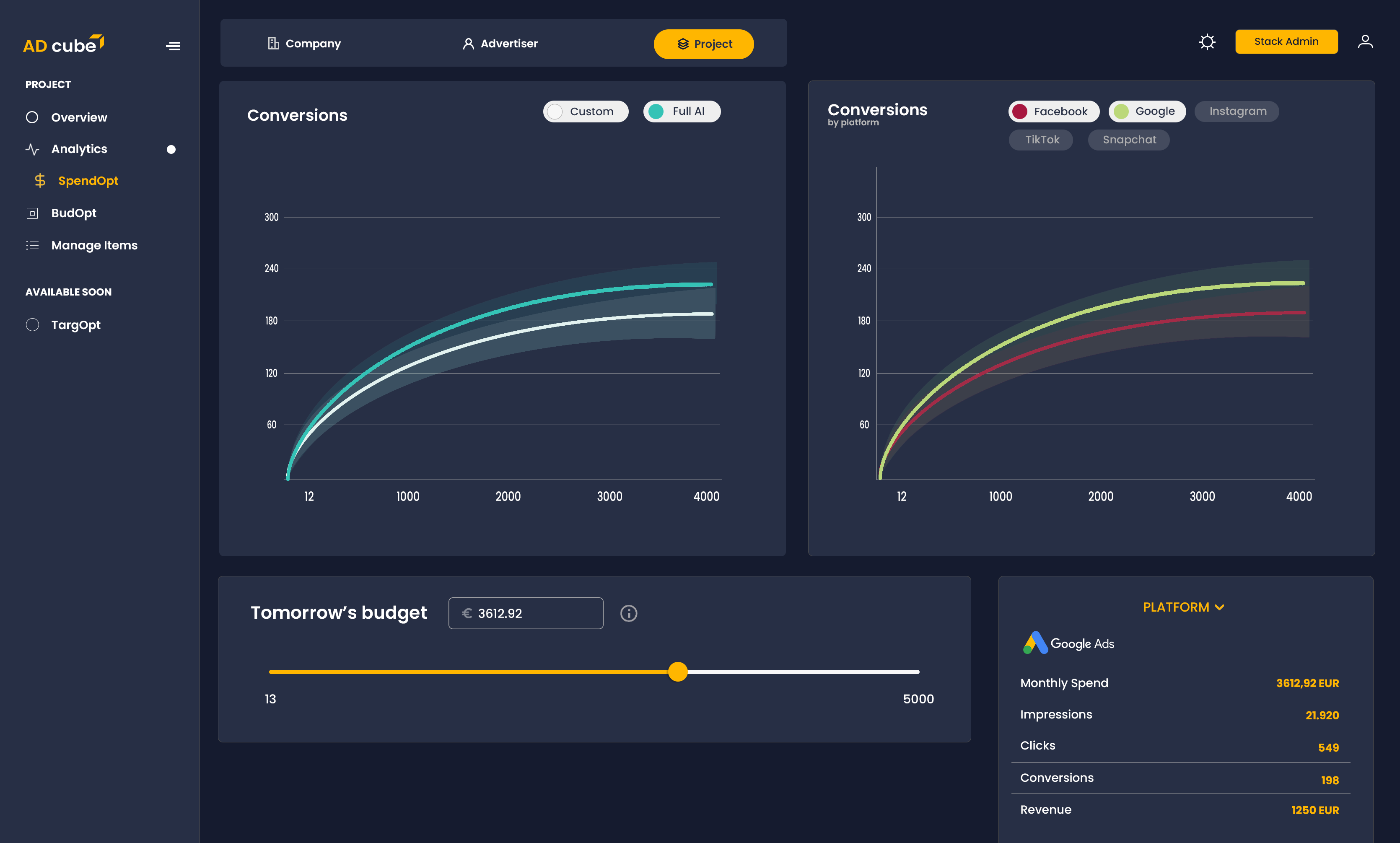Click the BudOpt square icon
This screenshot has width=1400, height=843.
[32, 213]
